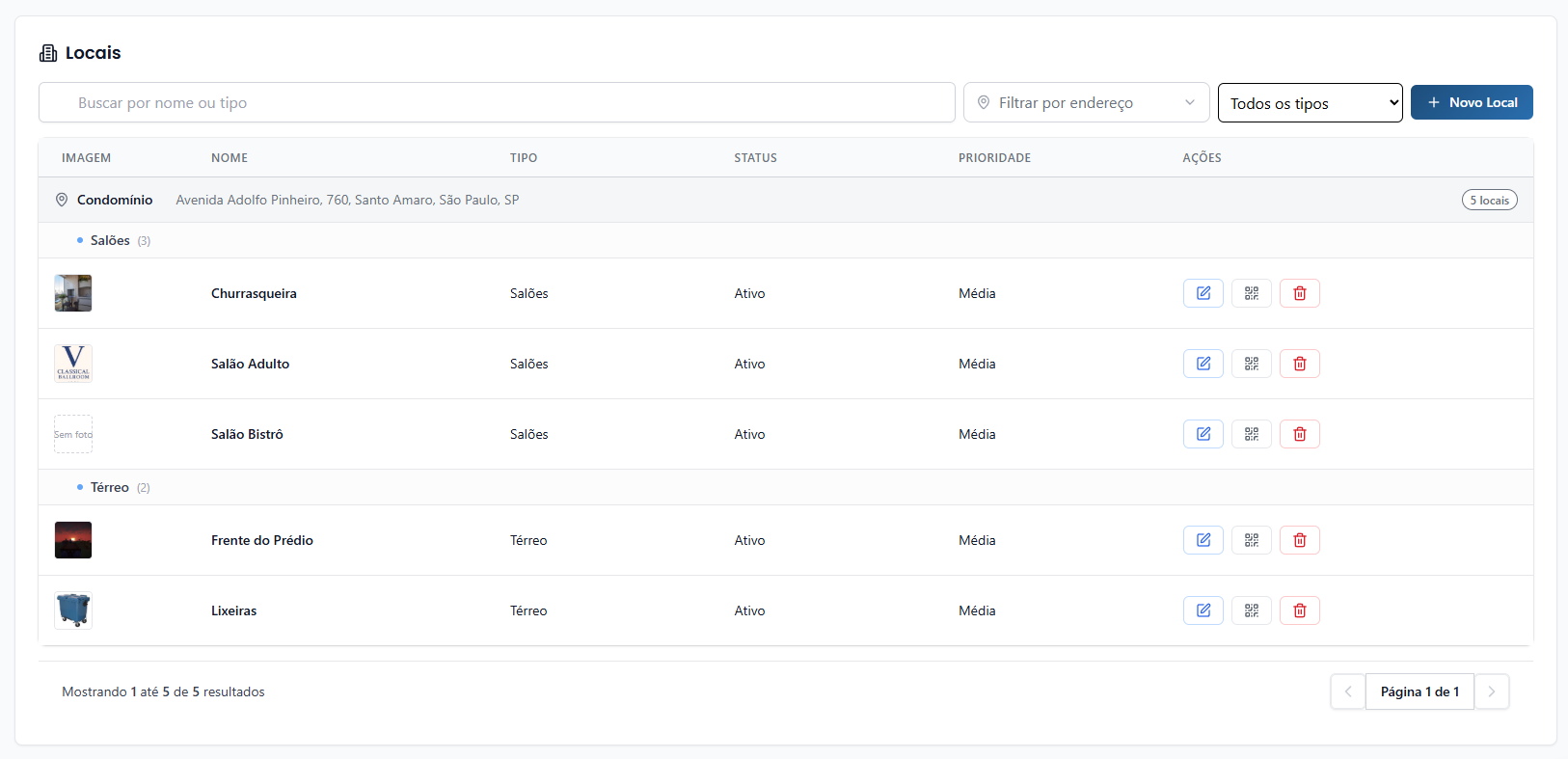Go to the next results page
The image size is (1568, 759).
(x=1491, y=691)
